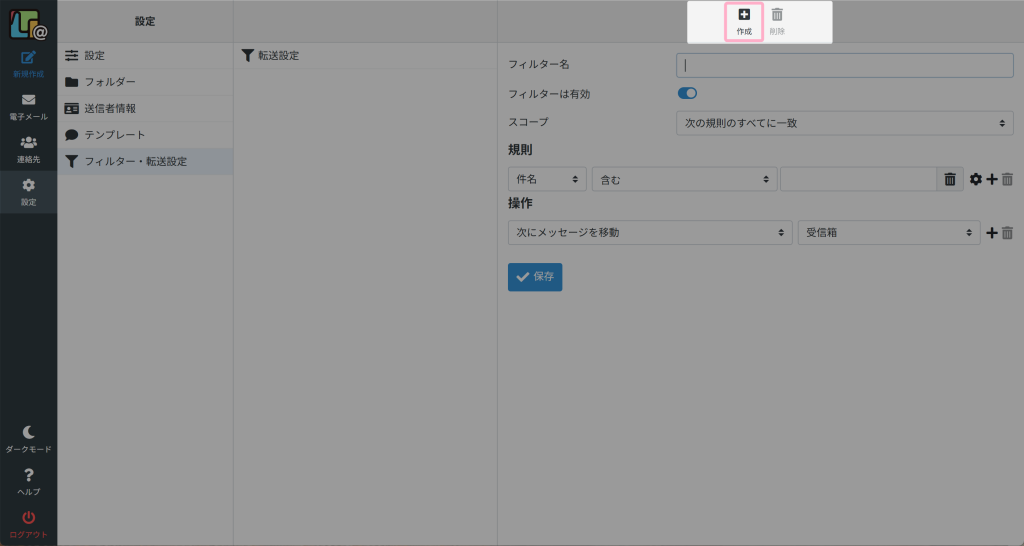This screenshot has width=1024, height=546.
Task: Select フィルター・転送設定 section
Action: click(x=145, y=161)
